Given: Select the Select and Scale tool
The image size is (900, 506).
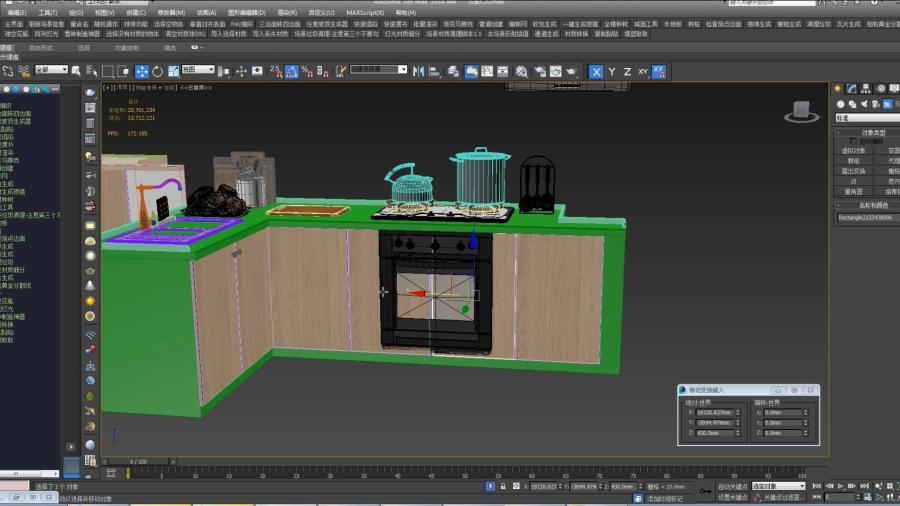Looking at the screenshot, I should [x=173, y=72].
